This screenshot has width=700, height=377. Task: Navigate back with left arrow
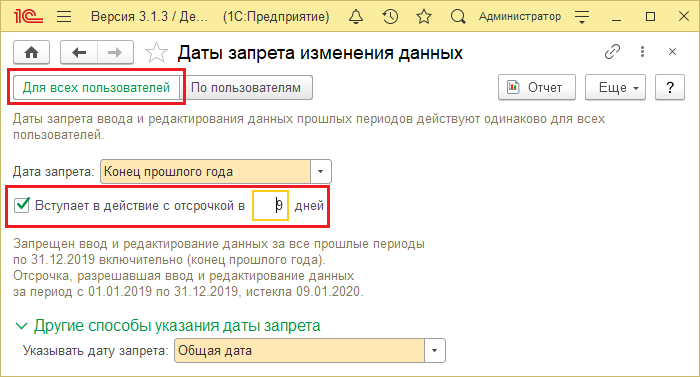79,53
